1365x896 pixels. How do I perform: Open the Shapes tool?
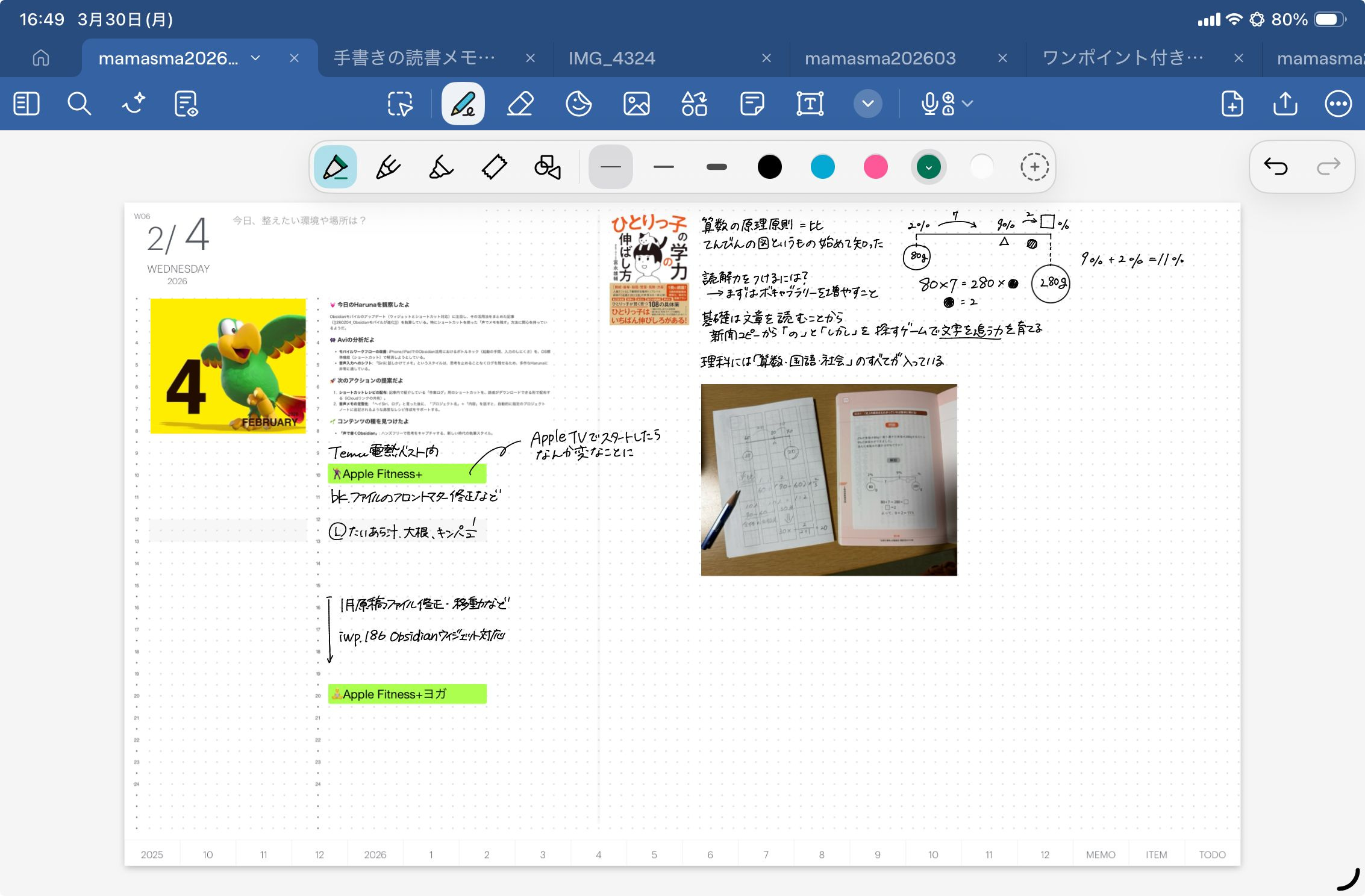[x=694, y=104]
